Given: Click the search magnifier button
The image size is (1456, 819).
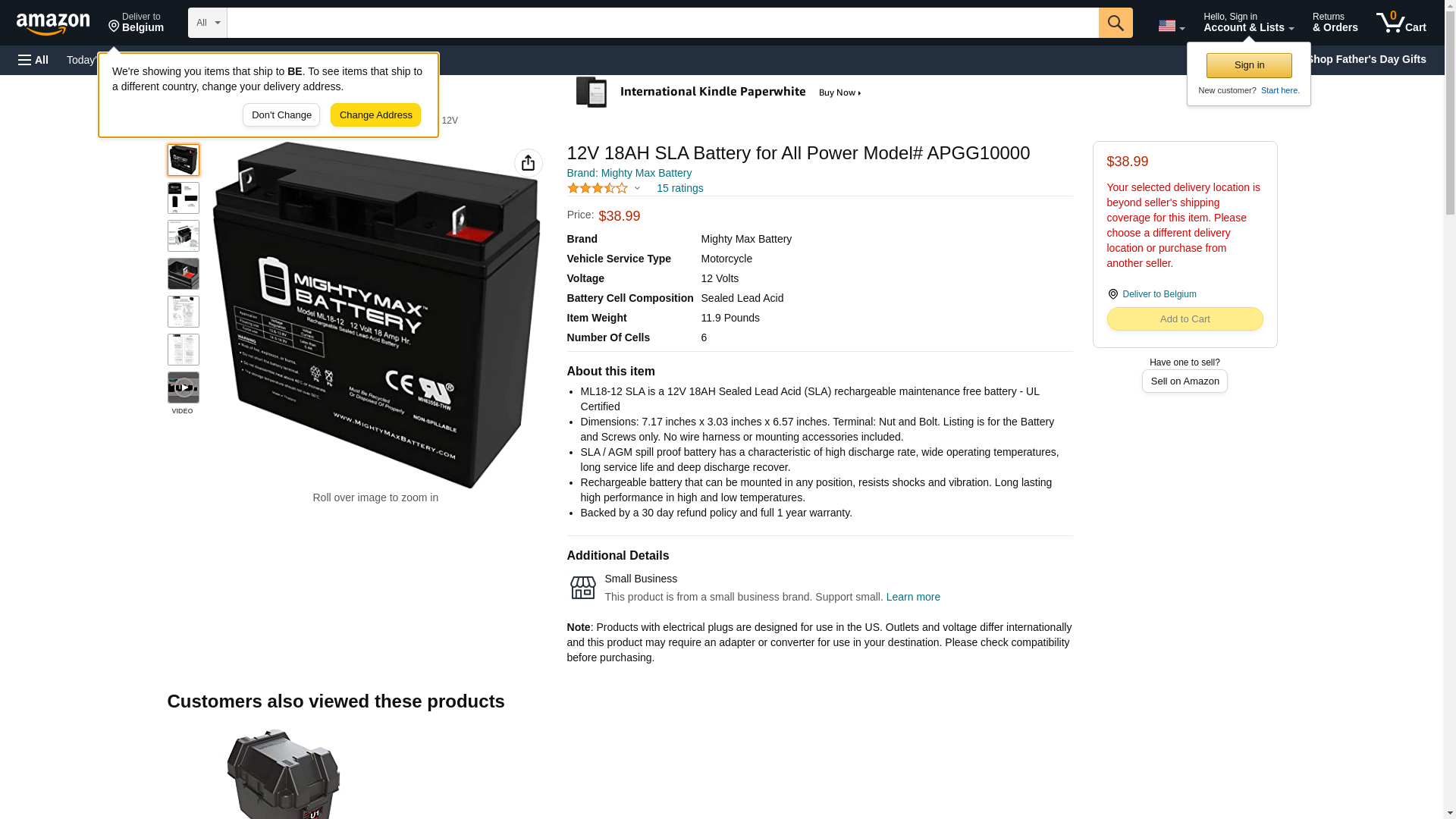Looking at the screenshot, I should [1115, 23].
